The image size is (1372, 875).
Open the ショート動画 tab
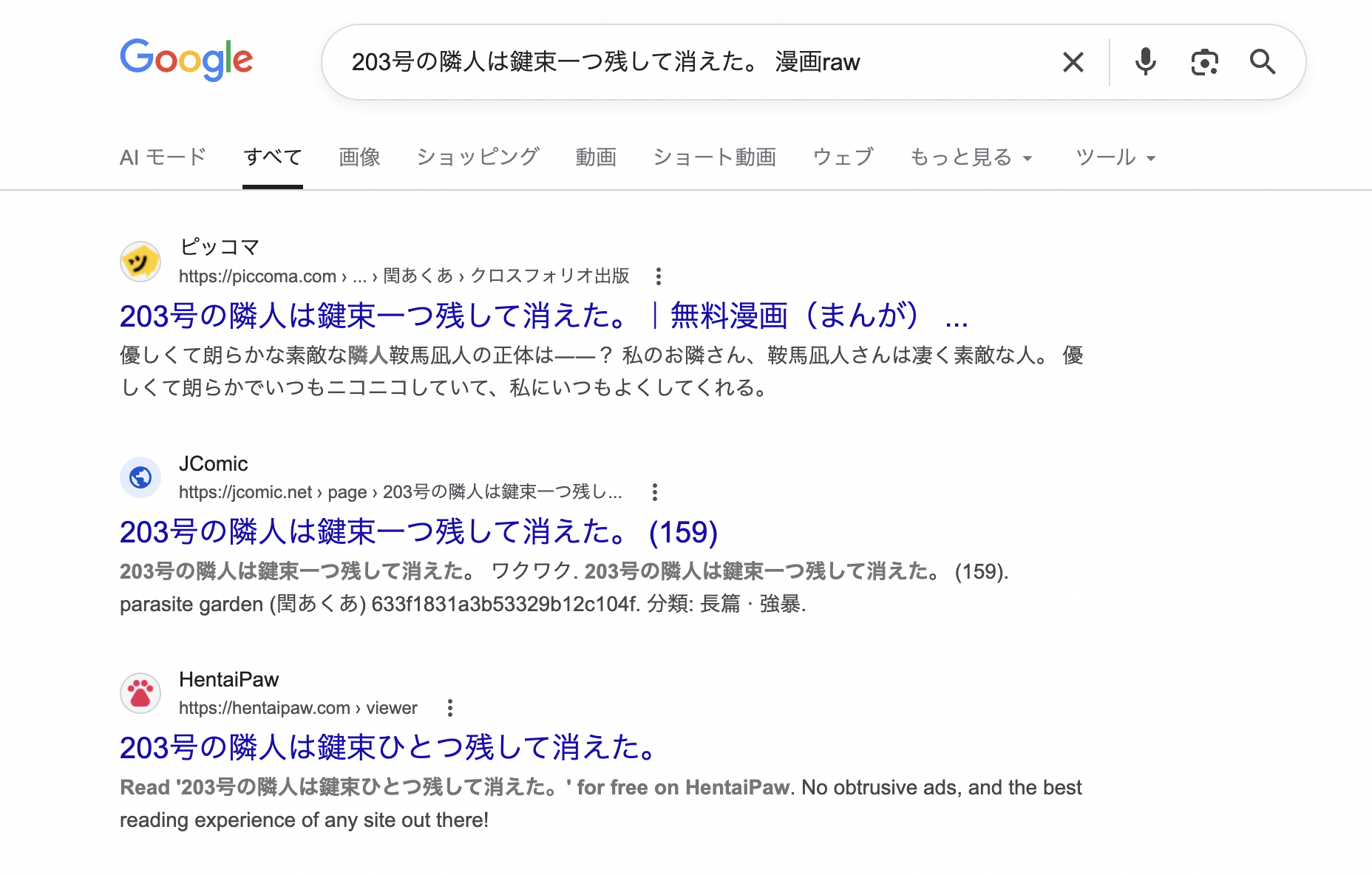click(x=715, y=157)
